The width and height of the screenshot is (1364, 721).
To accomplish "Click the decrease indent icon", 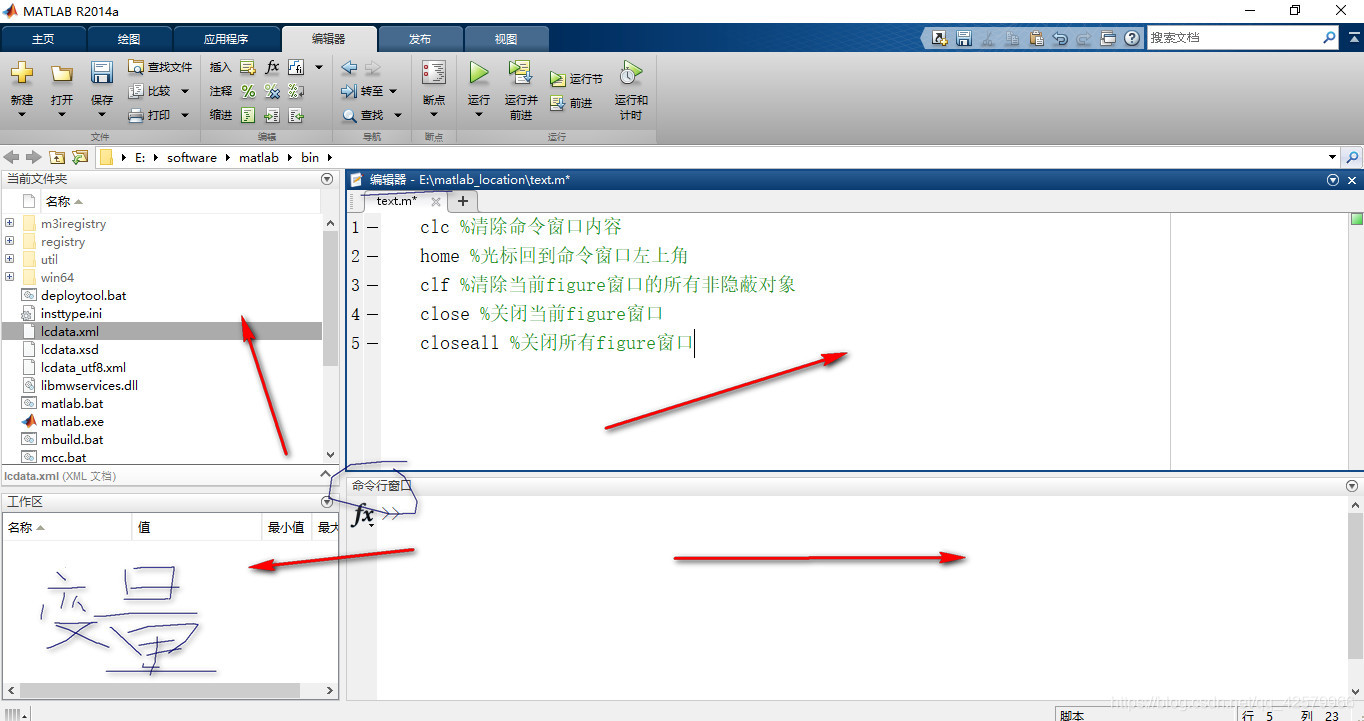I will [296, 115].
